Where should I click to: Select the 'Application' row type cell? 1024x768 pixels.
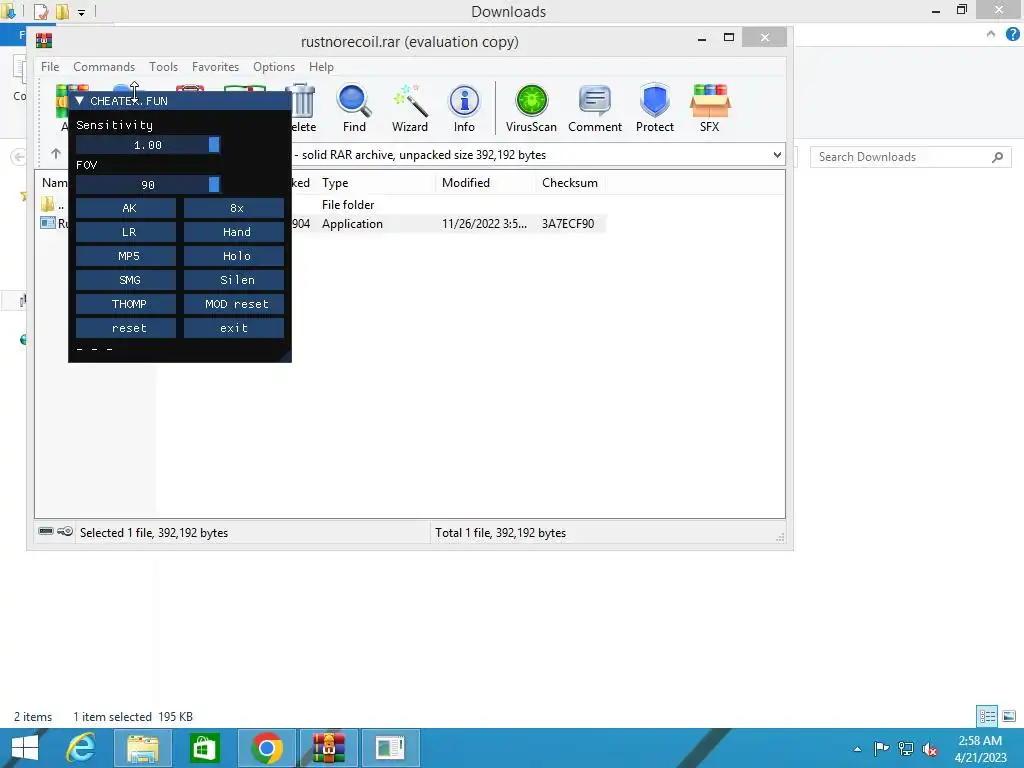pos(352,223)
